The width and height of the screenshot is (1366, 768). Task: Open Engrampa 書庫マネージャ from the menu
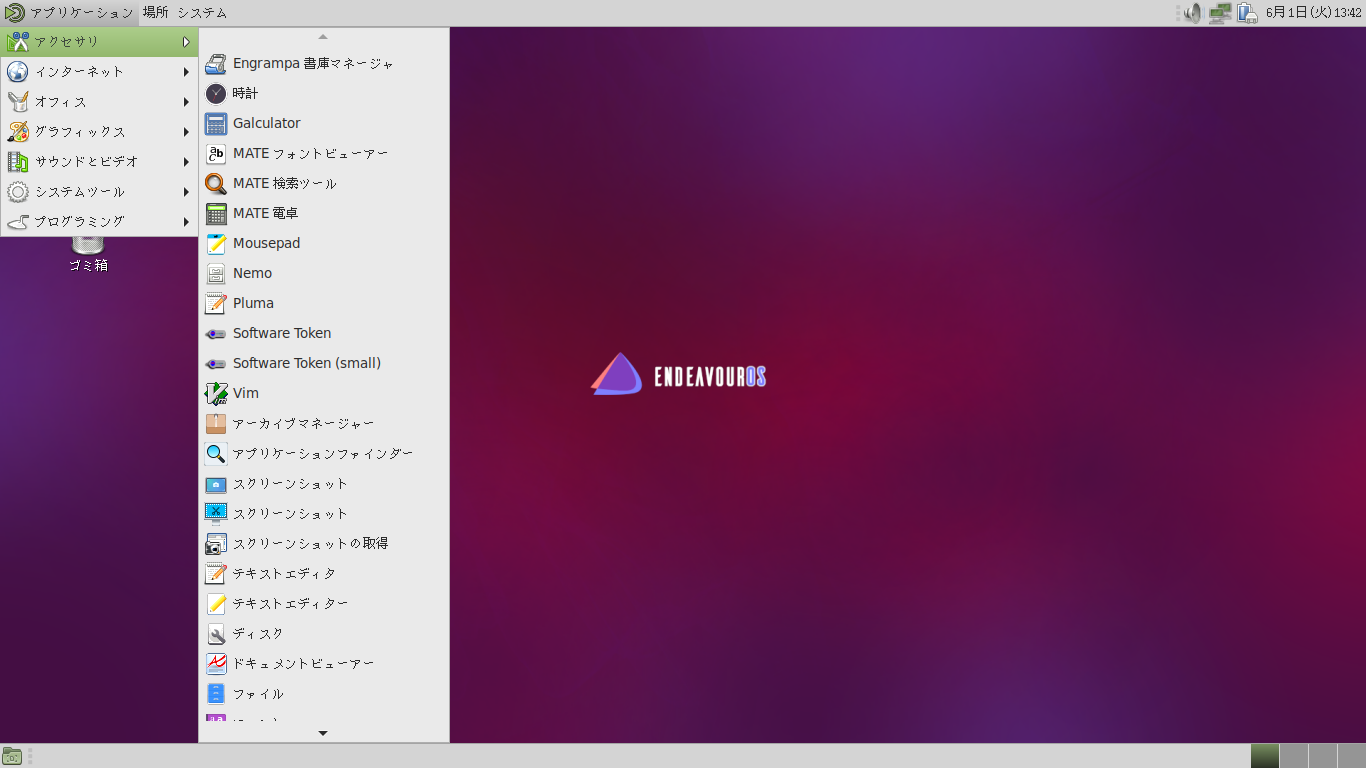point(324,63)
